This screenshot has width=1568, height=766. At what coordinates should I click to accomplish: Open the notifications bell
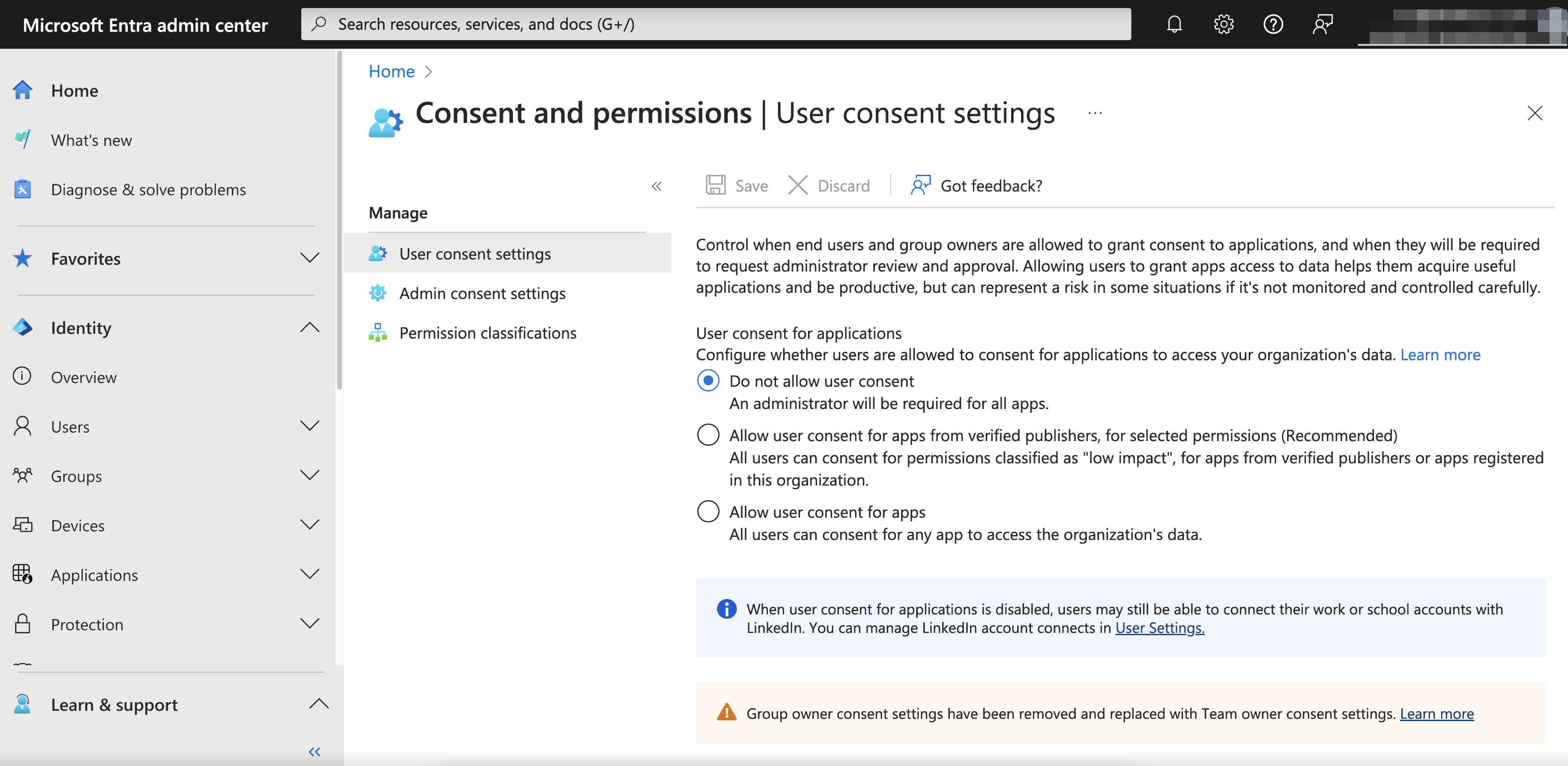1174,25
